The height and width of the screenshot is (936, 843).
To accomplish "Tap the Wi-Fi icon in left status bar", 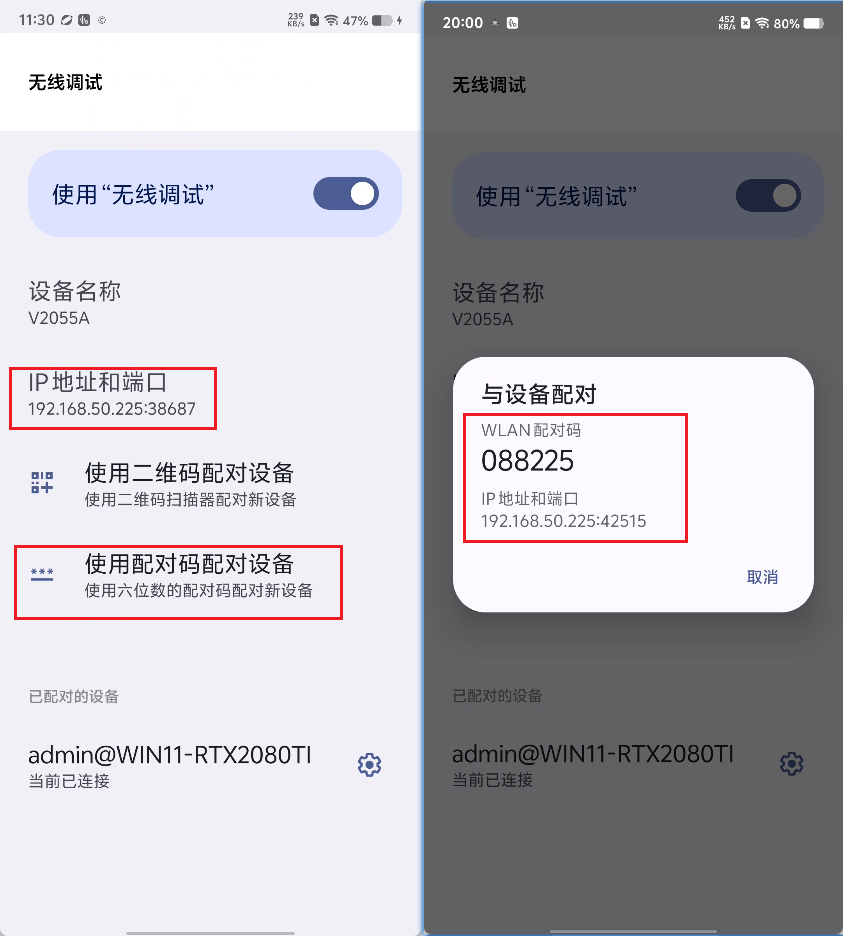I will 331,20.
